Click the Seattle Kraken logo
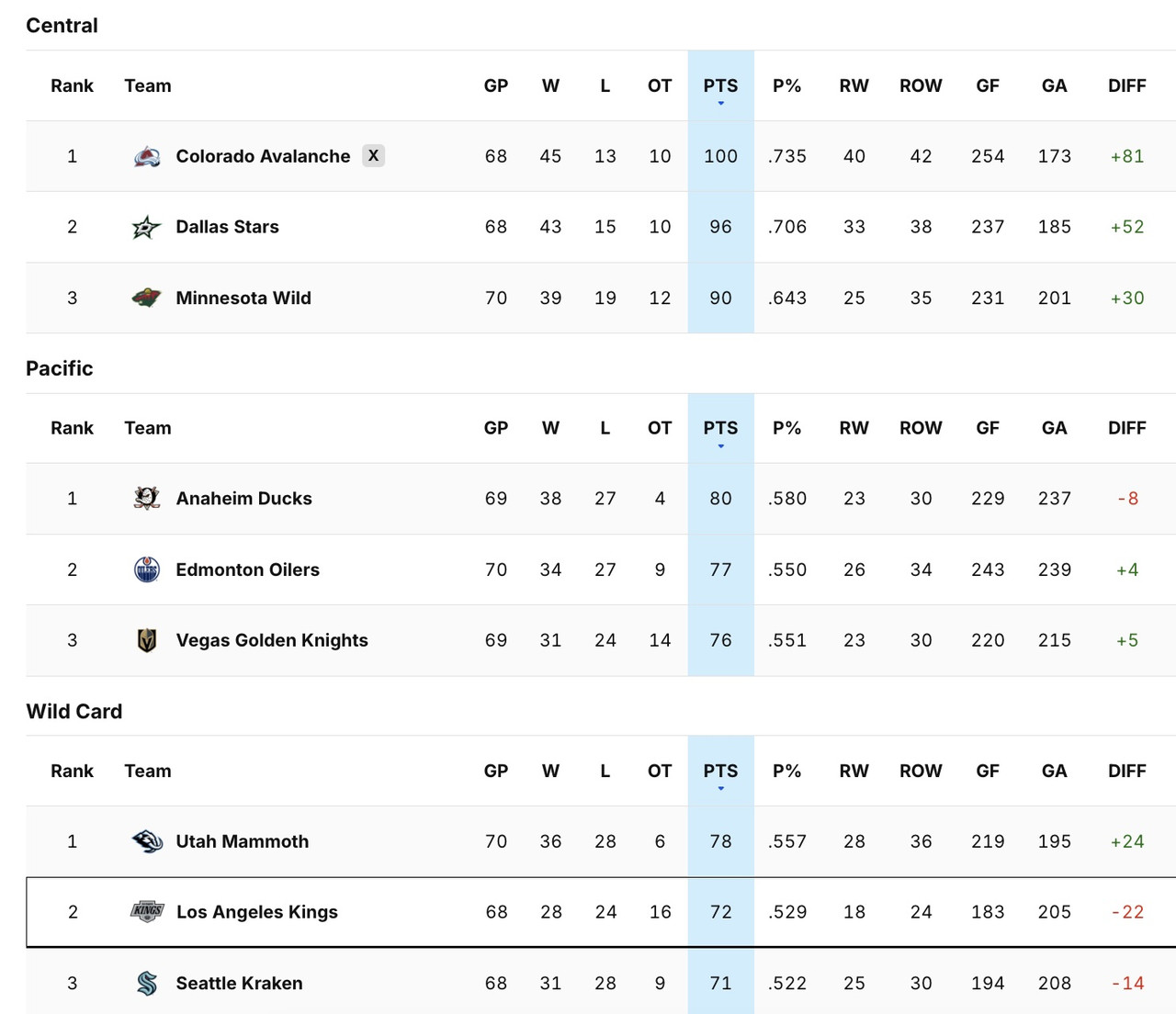The height and width of the screenshot is (1014, 1176). (147, 983)
